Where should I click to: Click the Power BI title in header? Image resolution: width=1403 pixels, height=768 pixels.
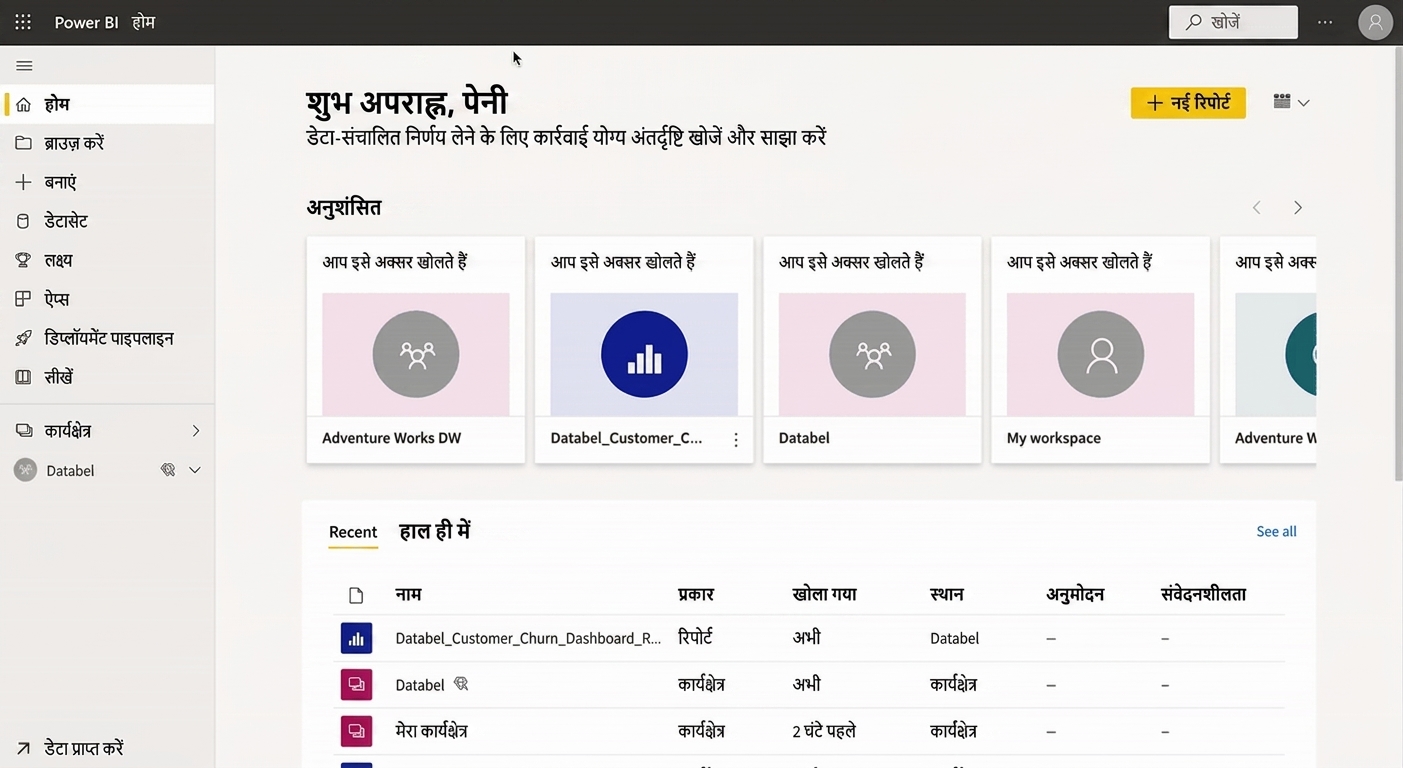pyautogui.click(x=86, y=22)
